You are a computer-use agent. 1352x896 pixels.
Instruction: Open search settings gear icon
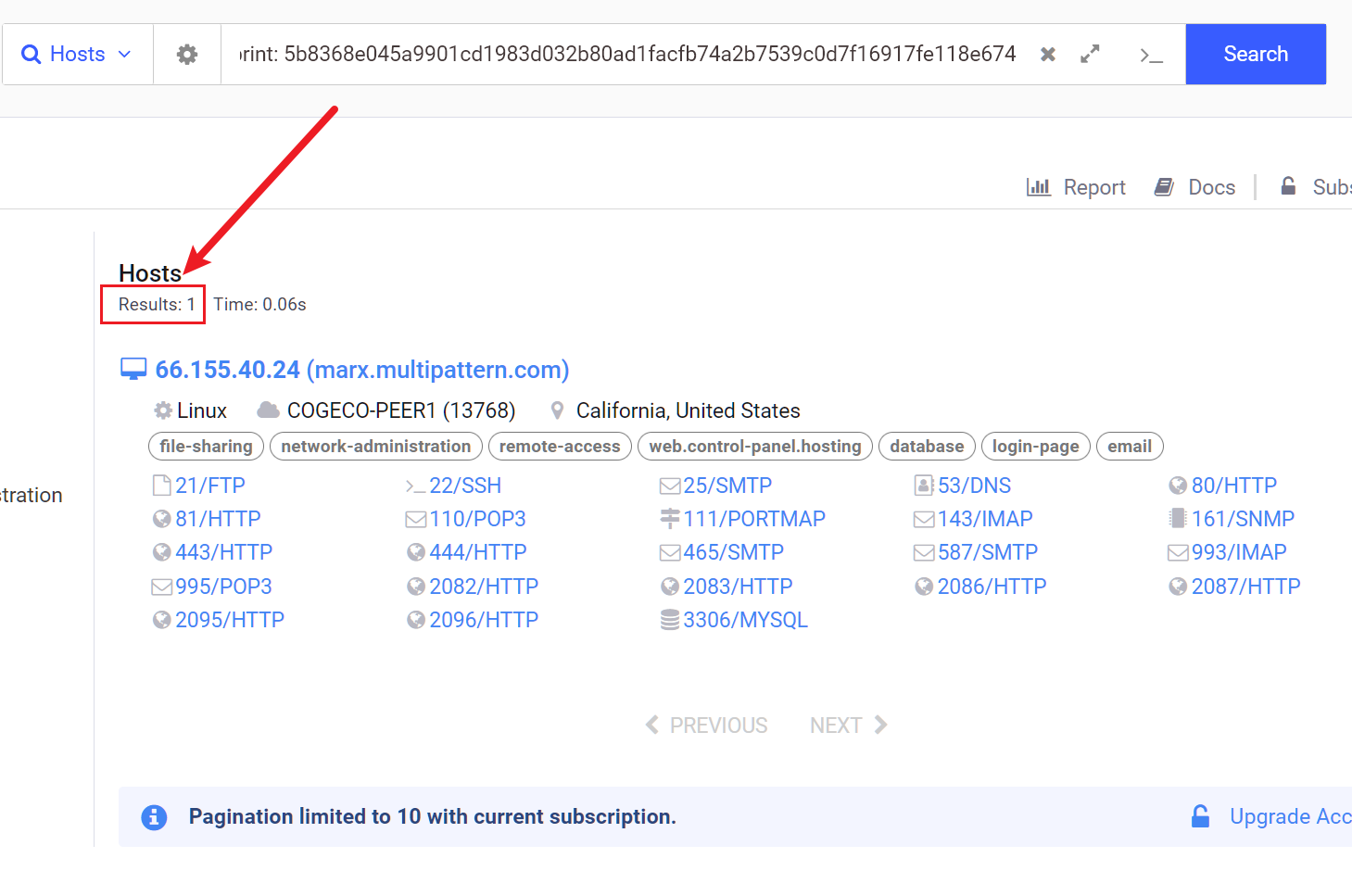coord(187,55)
